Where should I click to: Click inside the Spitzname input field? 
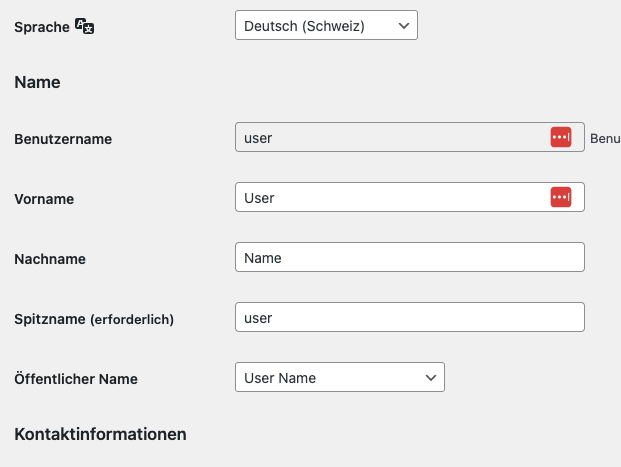click(408, 318)
